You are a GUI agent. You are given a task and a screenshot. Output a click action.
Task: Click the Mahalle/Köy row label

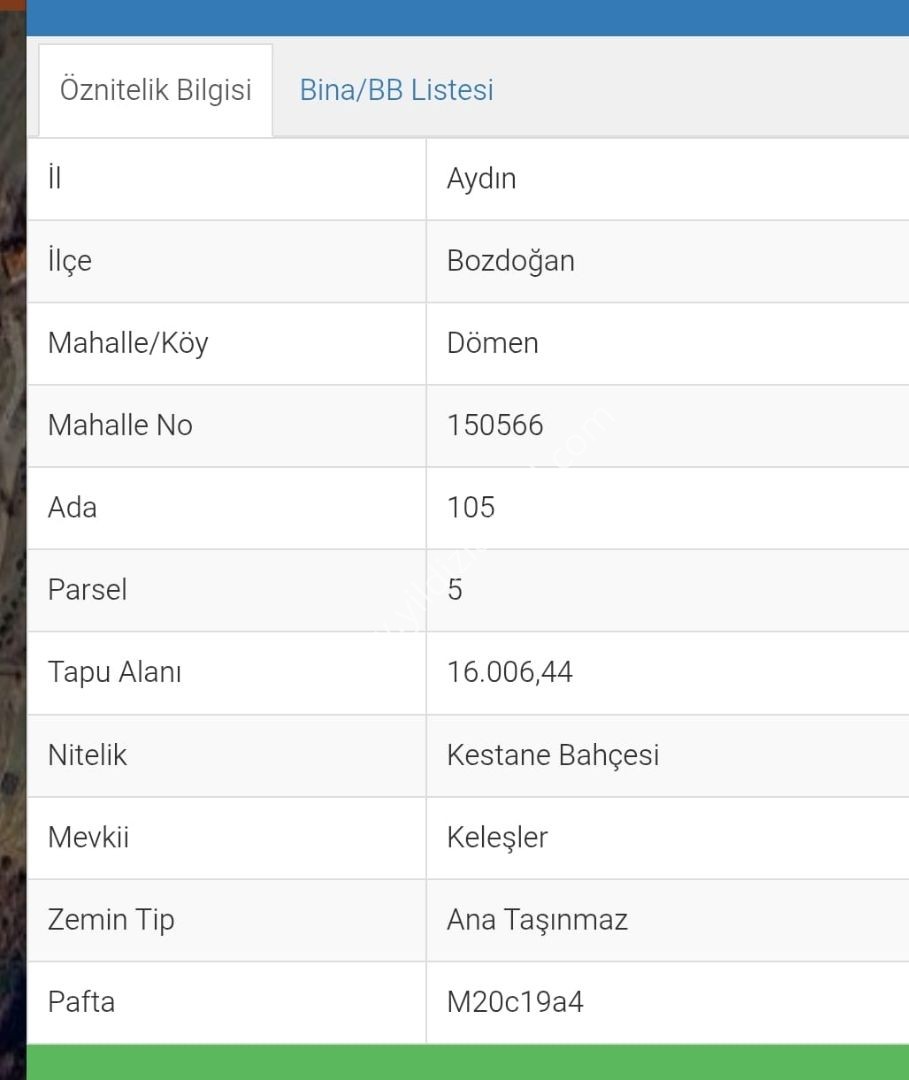click(128, 343)
